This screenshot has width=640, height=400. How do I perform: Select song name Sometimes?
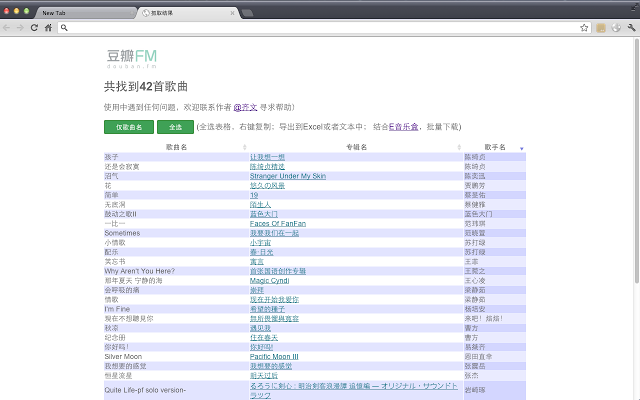pos(122,233)
